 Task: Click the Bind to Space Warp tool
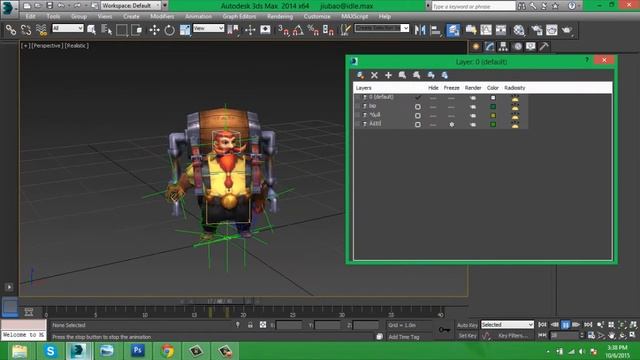41,30
